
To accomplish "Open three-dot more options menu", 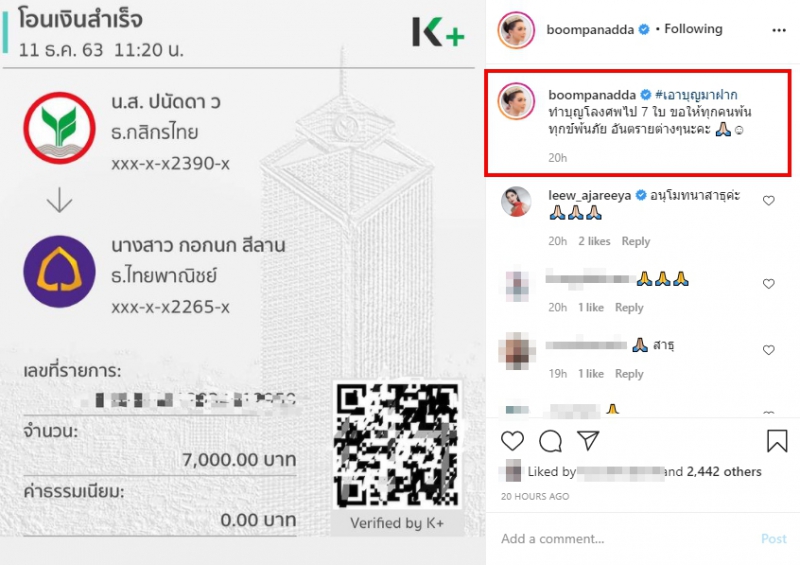I will (x=779, y=31).
